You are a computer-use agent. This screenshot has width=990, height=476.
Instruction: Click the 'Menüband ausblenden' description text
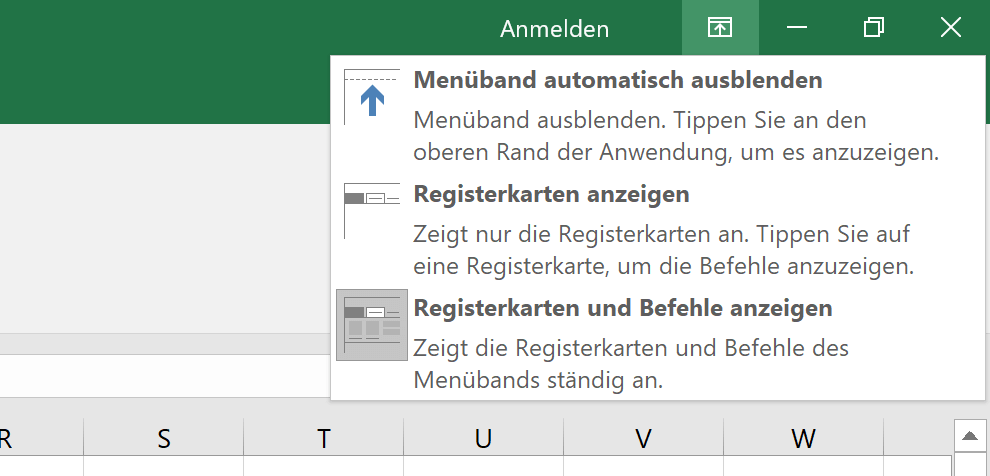[676, 137]
